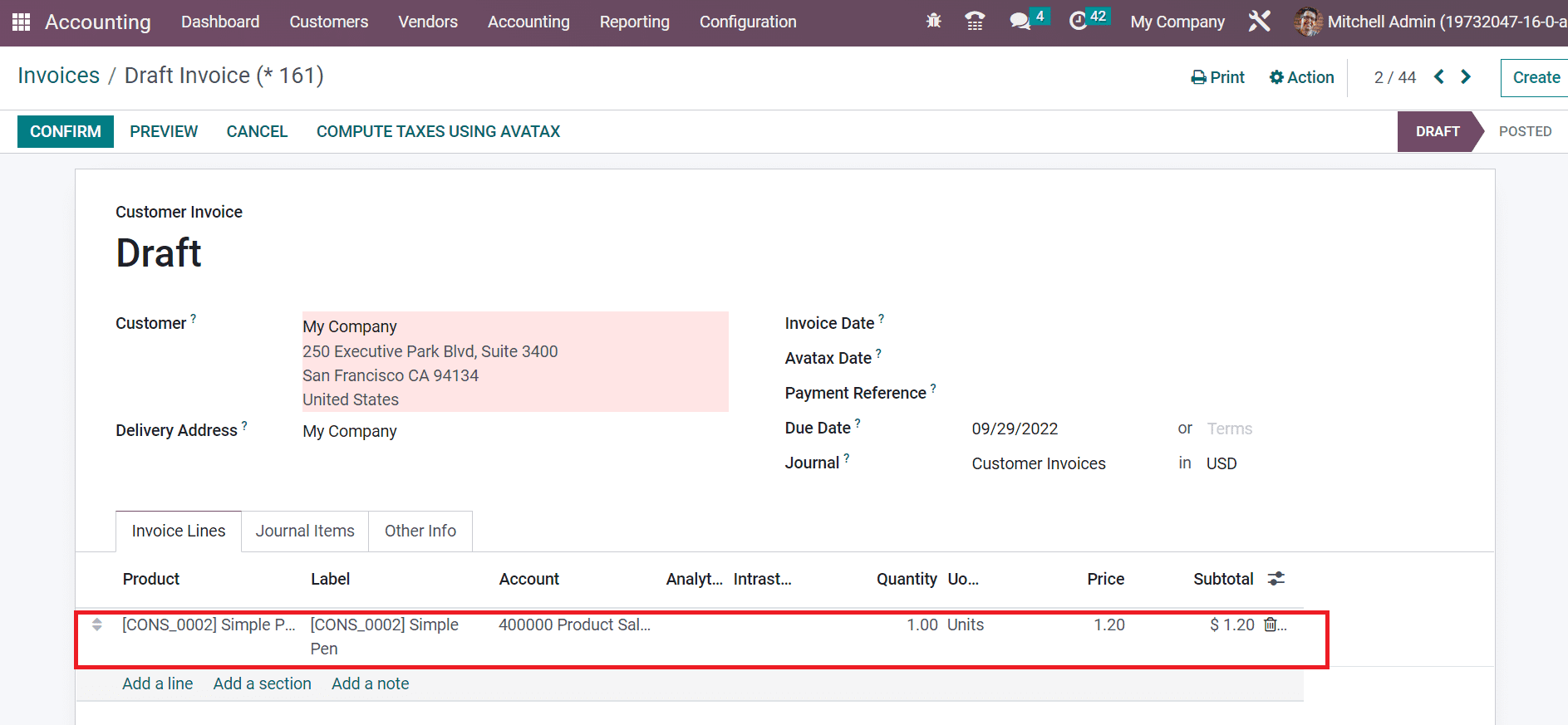Open the Dashboard menu
Viewport: 1568px width, 725px height.
(x=220, y=22)
